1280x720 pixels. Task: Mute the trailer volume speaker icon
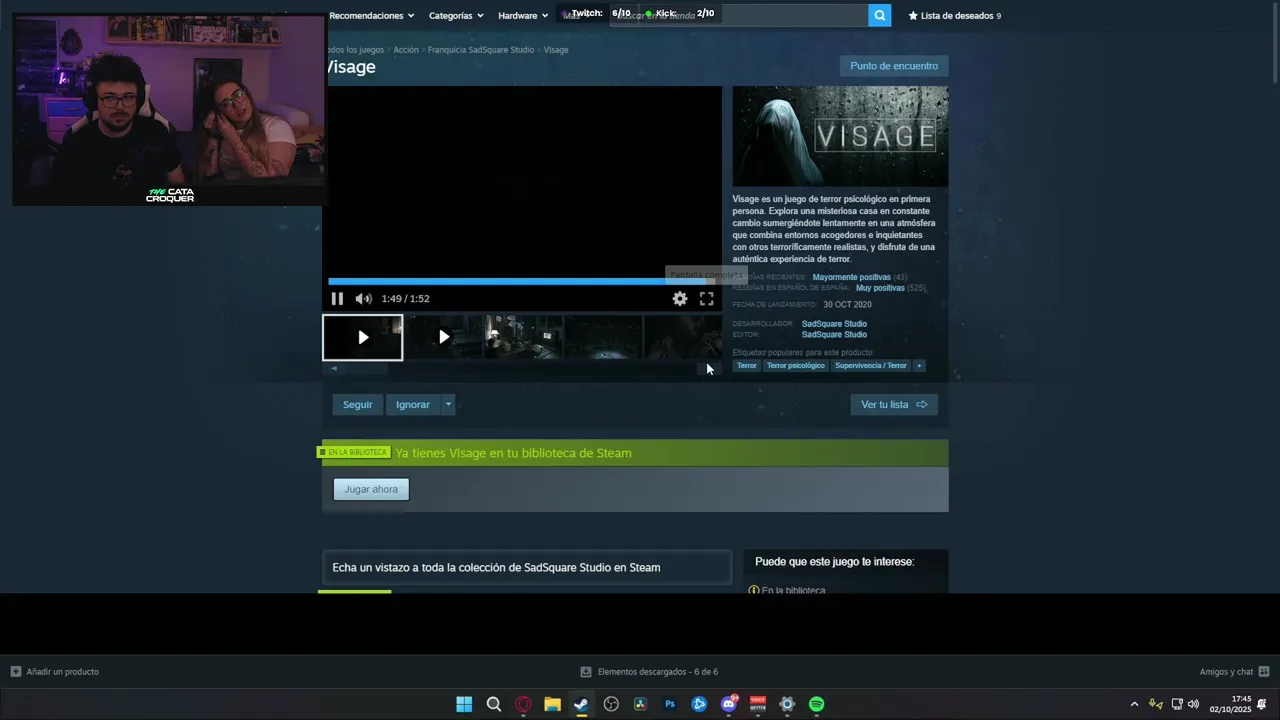click(x=363, y=298)
